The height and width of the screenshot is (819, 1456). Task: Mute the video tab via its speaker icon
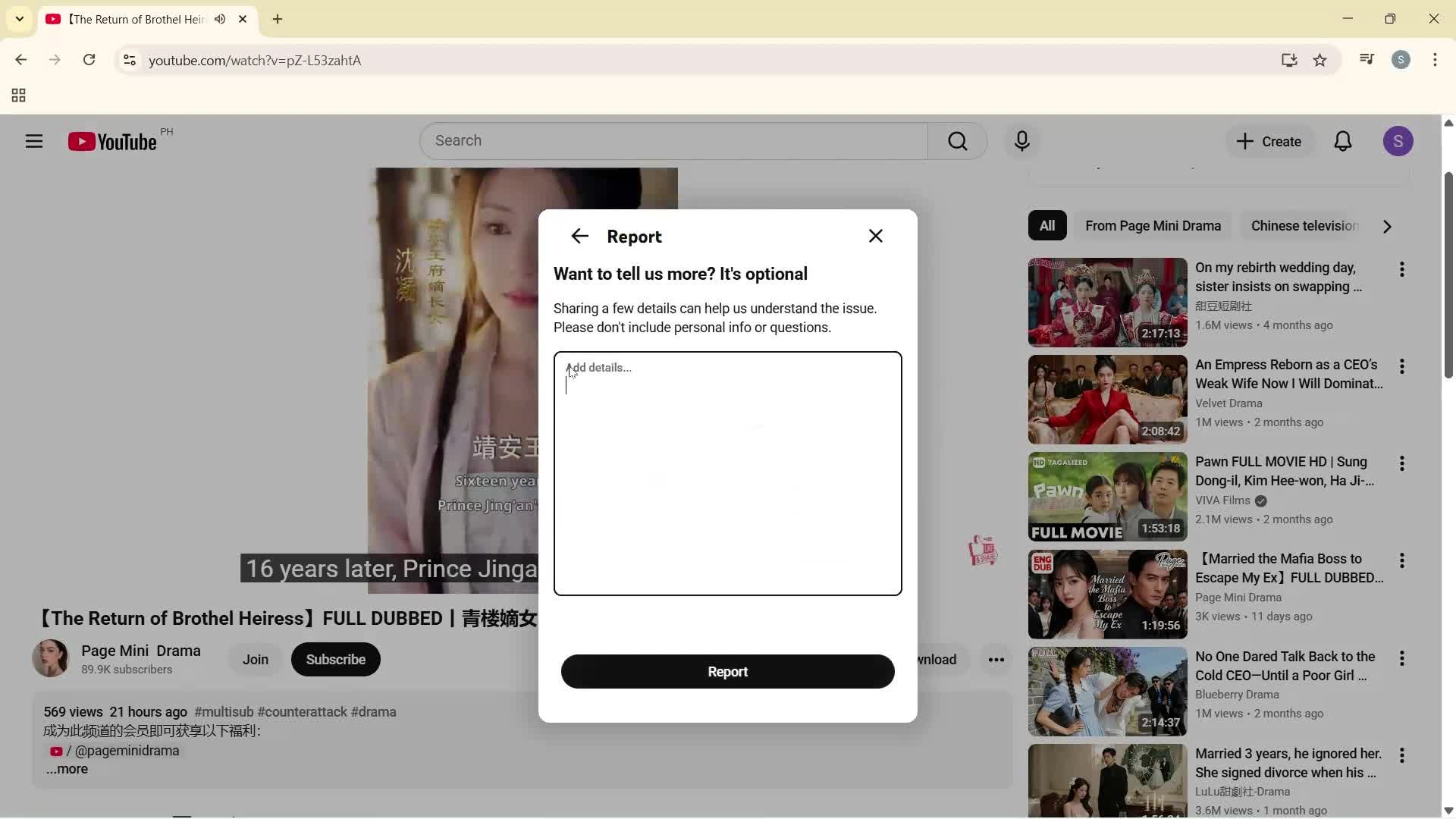tap(220, 19)
